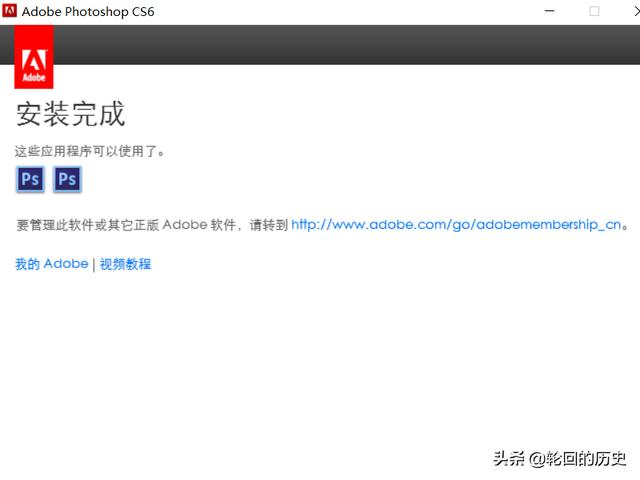Open the adobemembership_cn URL link
This screenshot has width=640, height=480.
pyautogui.click(x=459, y=225)
